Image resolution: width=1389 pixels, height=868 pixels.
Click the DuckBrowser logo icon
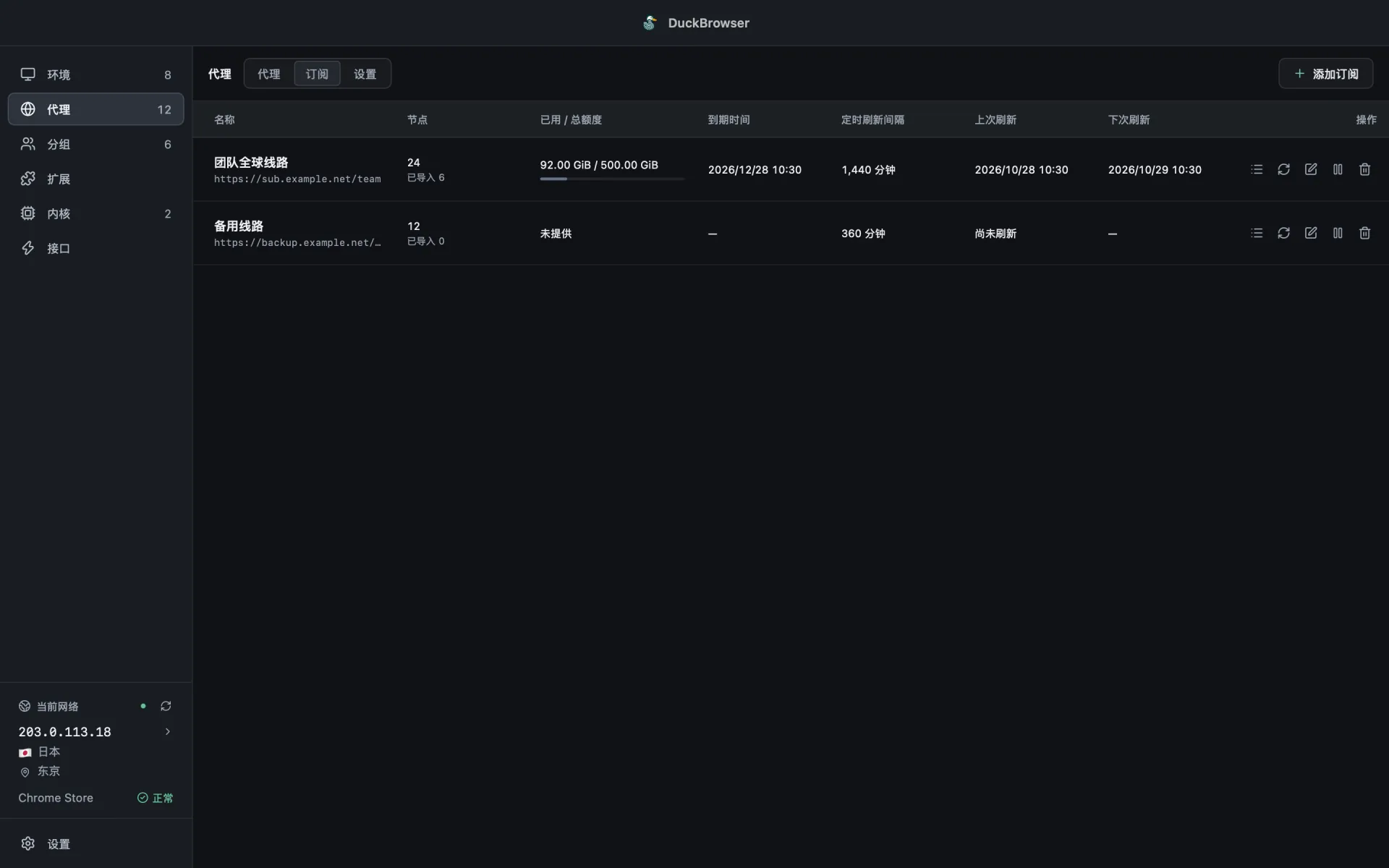[650, 23]
